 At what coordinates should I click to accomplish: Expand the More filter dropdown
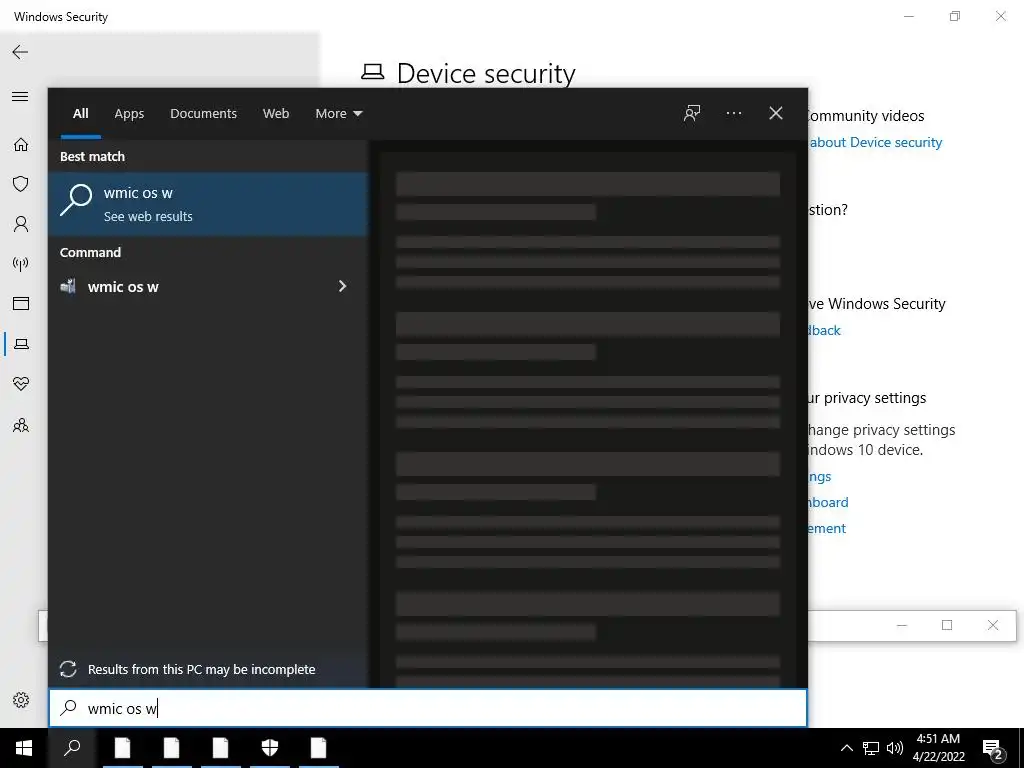tap(339, 114)
